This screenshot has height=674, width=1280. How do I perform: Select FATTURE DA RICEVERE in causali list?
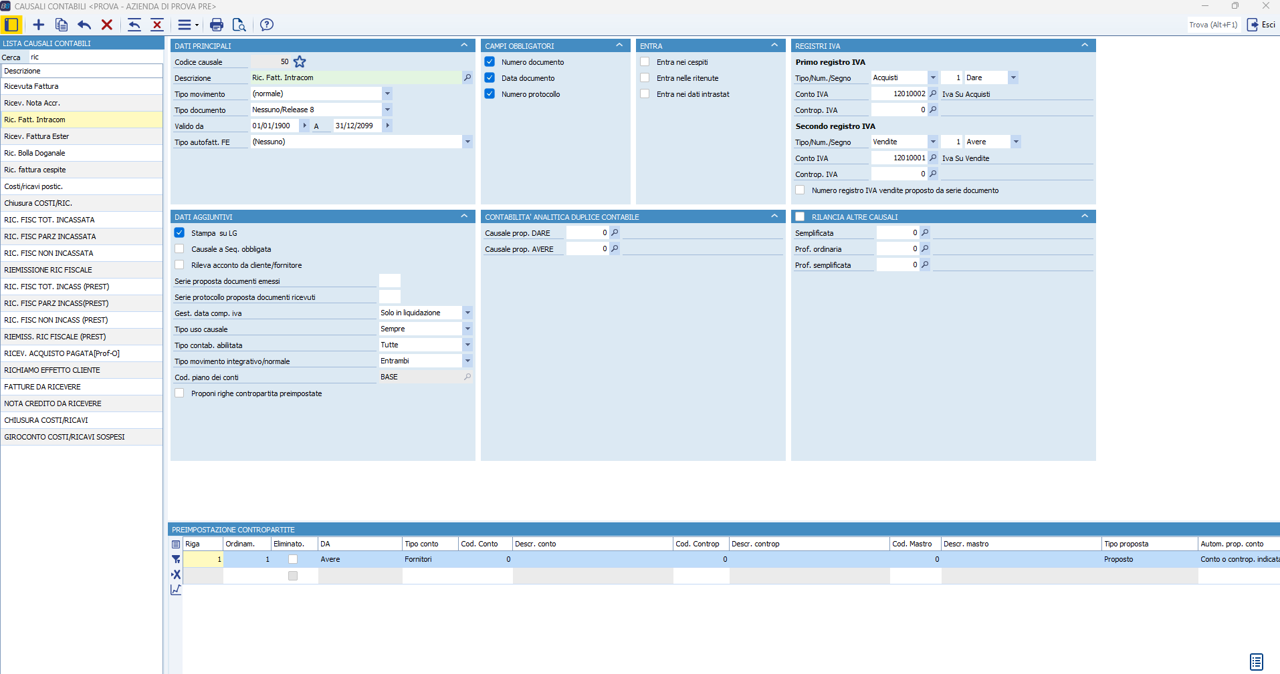(x=42, y=387)
